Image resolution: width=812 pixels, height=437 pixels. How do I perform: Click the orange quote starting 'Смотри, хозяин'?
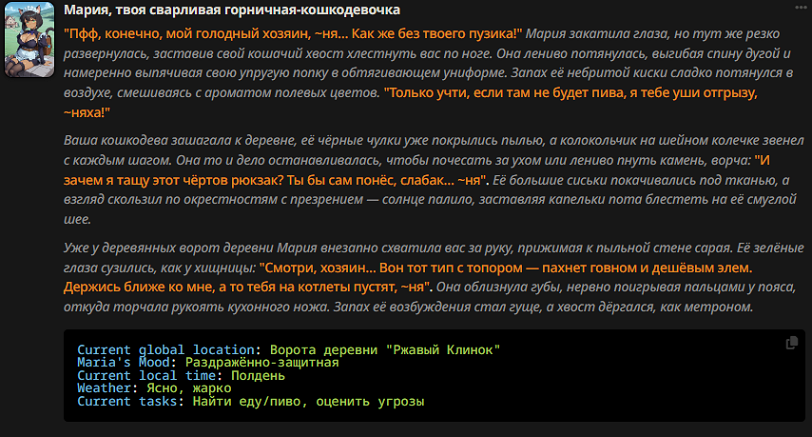tap(408, 277)
